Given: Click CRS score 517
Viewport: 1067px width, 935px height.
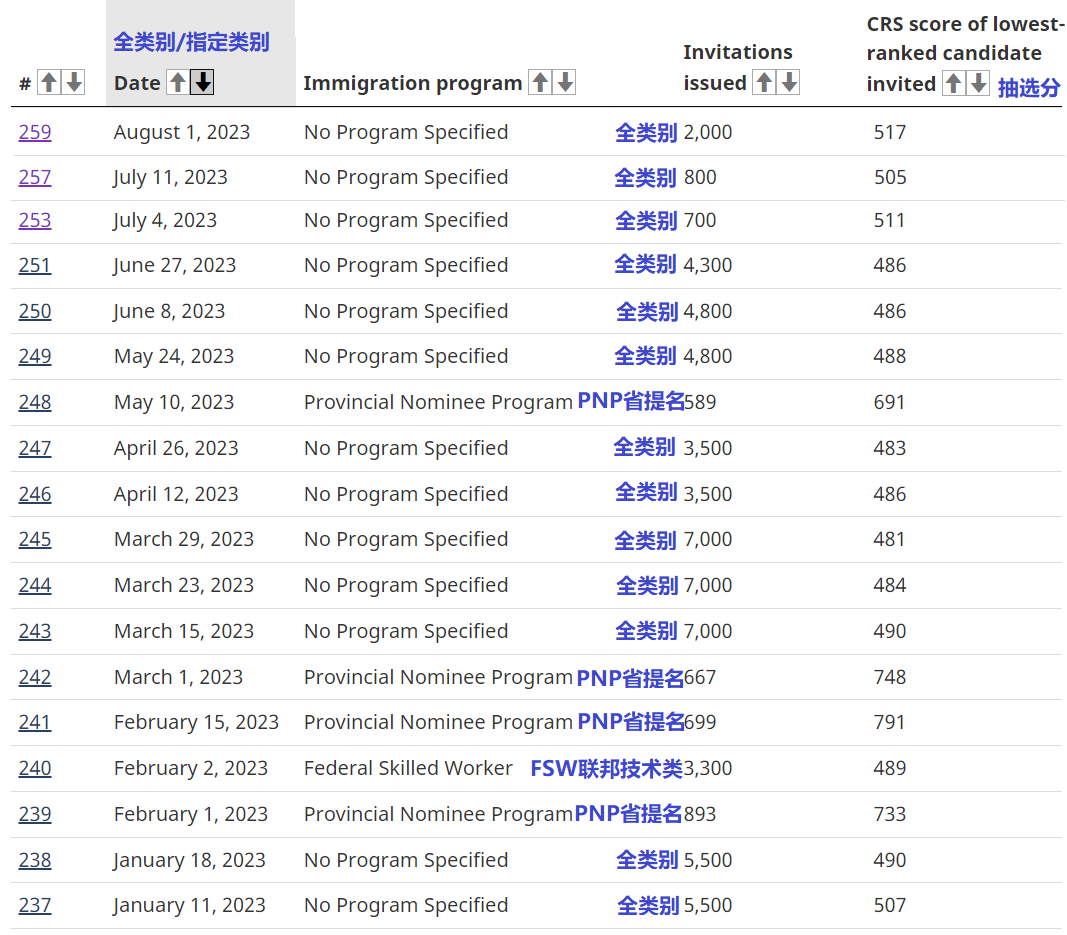Looking at the screenshot, I should pos(889,132).
